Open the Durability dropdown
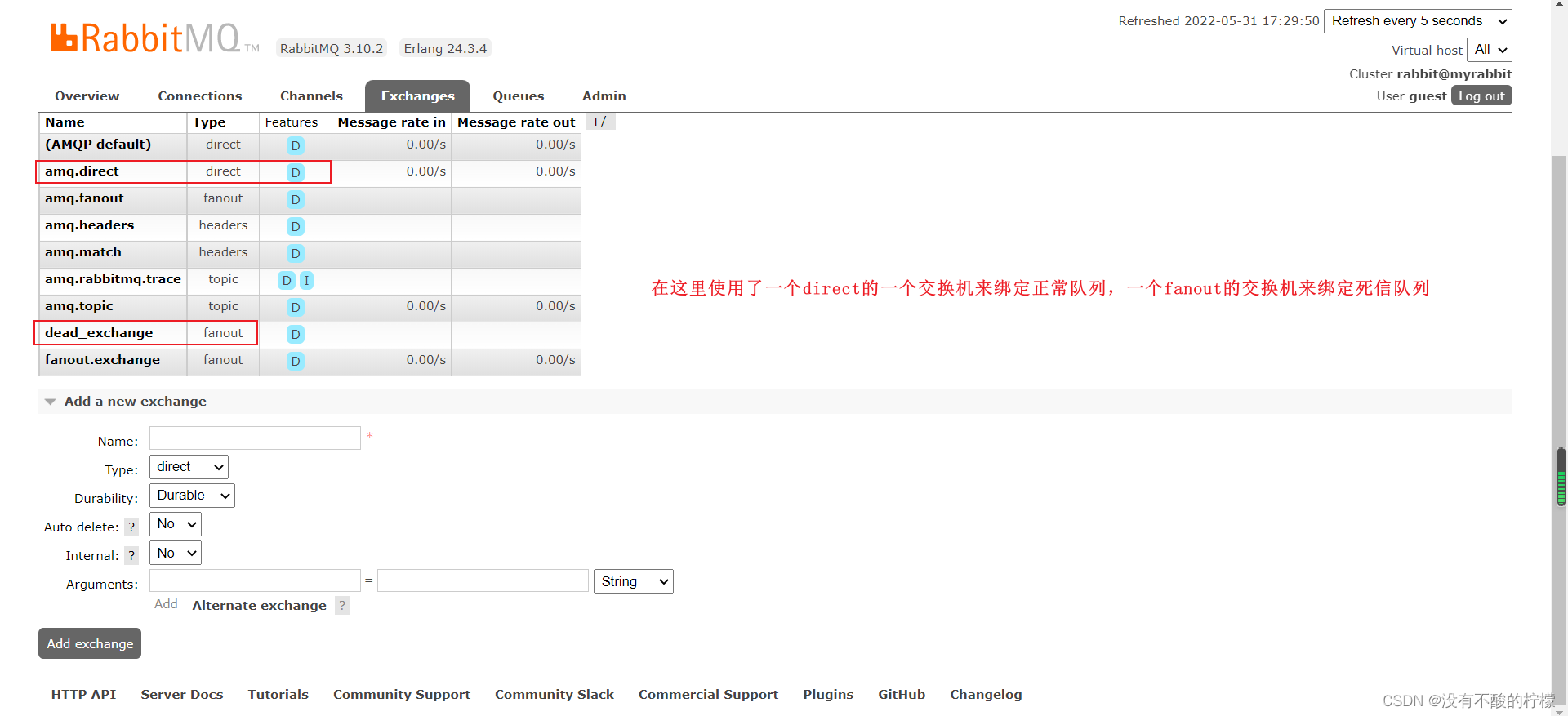Viewport: 1568px width, 716px height. (192, 496)
